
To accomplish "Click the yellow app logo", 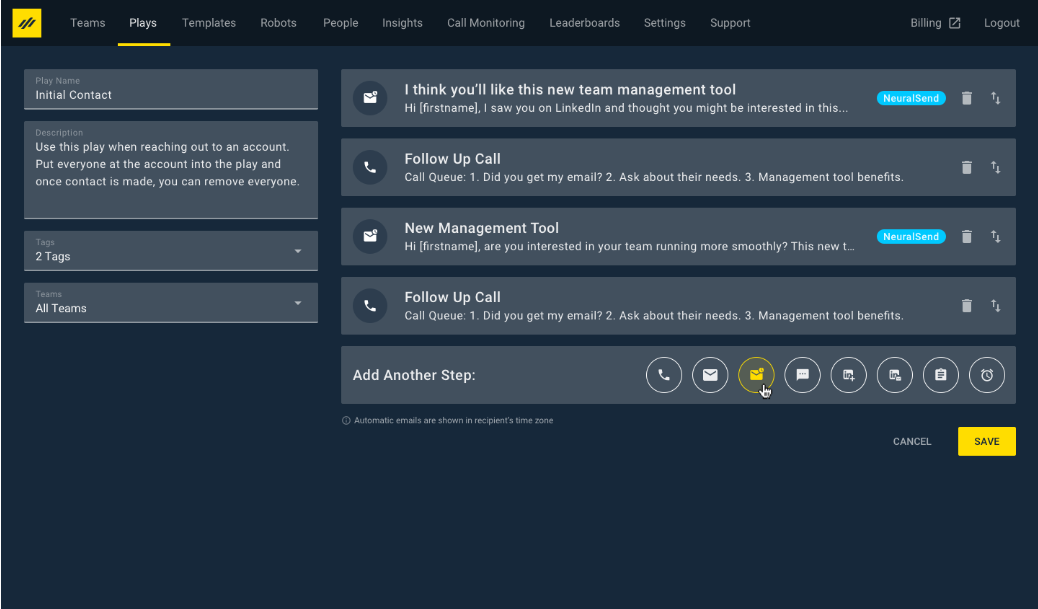I will point(26,23).
